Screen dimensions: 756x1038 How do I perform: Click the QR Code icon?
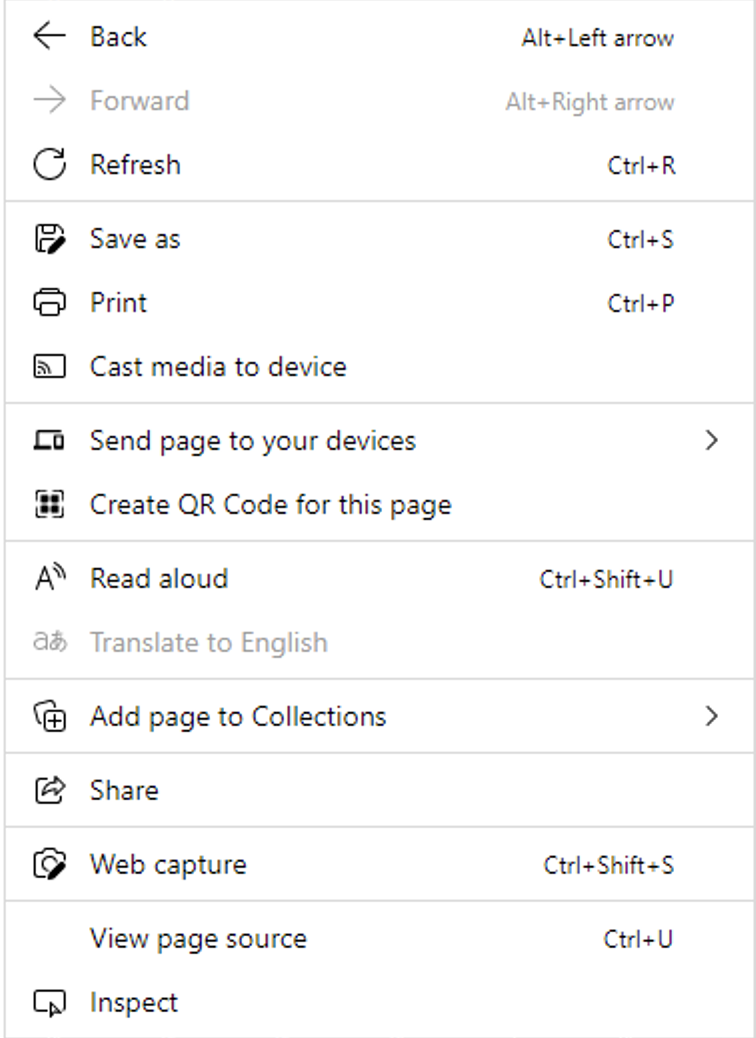click(x=49, y=505)
